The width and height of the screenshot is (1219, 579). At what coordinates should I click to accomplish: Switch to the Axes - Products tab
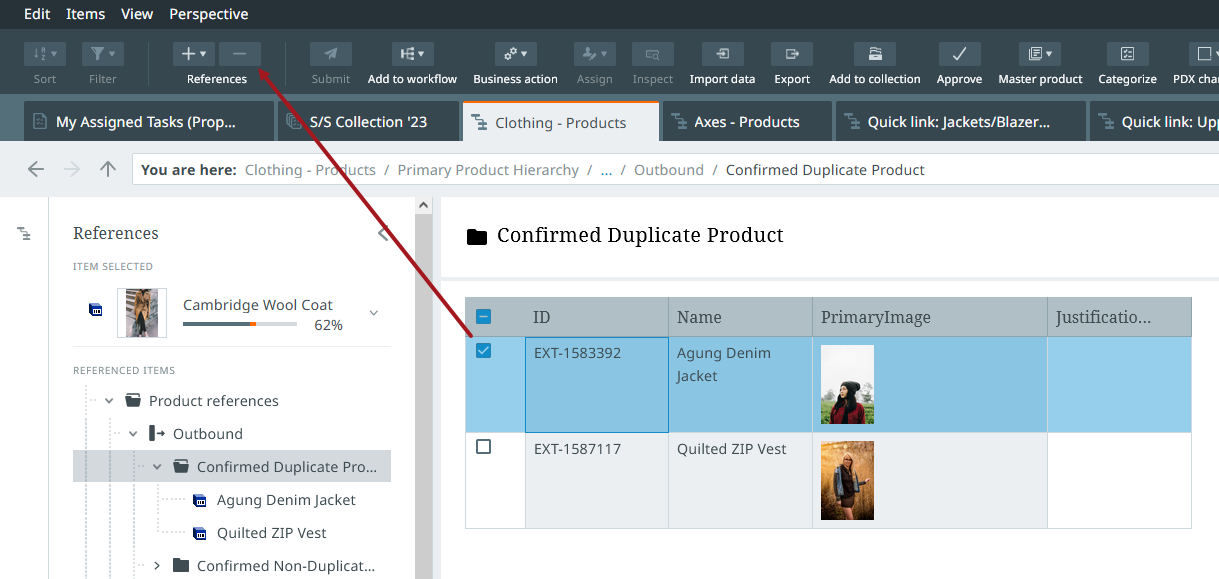pyautogui.click(x=746, y=122)
